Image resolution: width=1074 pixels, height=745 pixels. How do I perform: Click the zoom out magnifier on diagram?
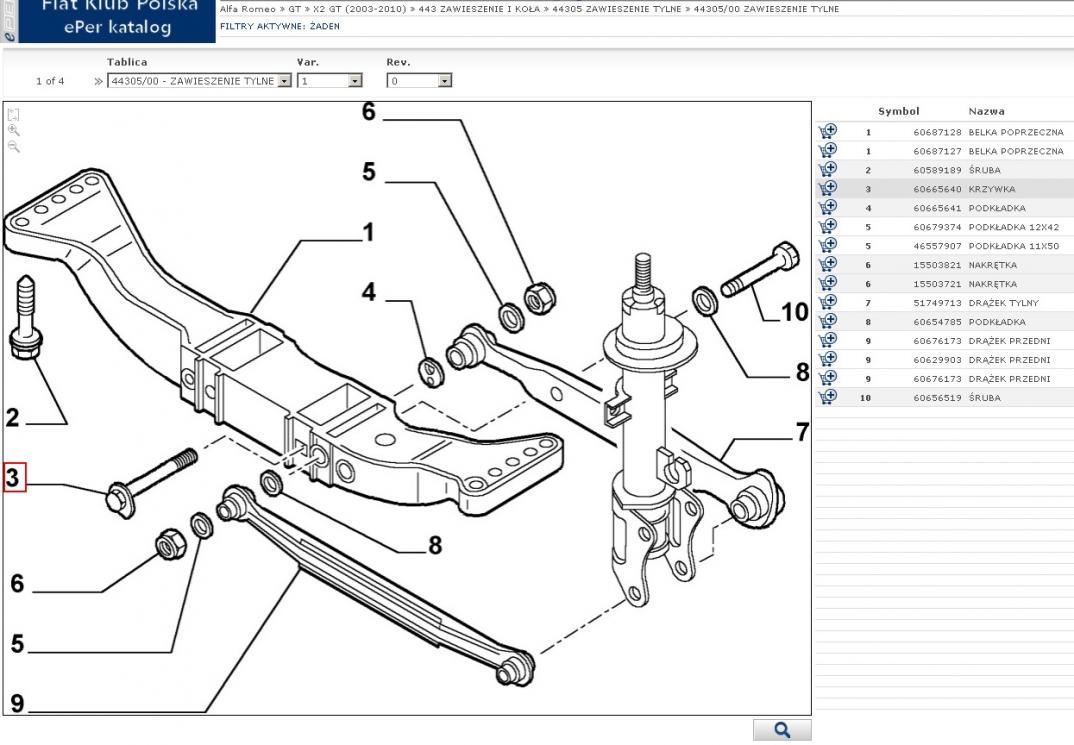[13, 146]
